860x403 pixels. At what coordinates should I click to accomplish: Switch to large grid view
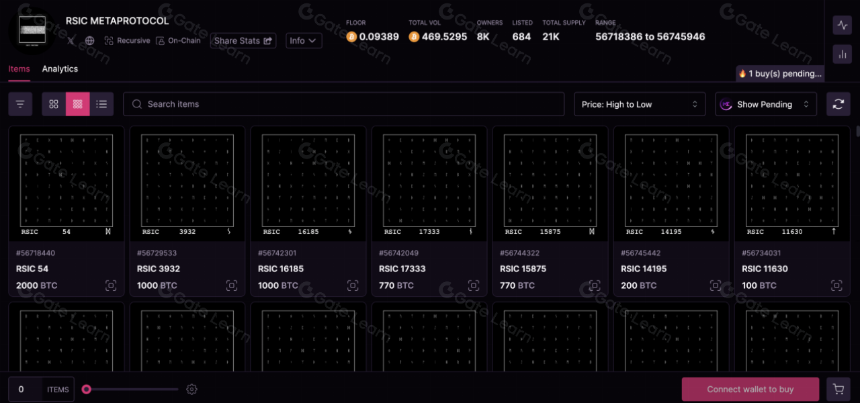click(x=54, y=104)
